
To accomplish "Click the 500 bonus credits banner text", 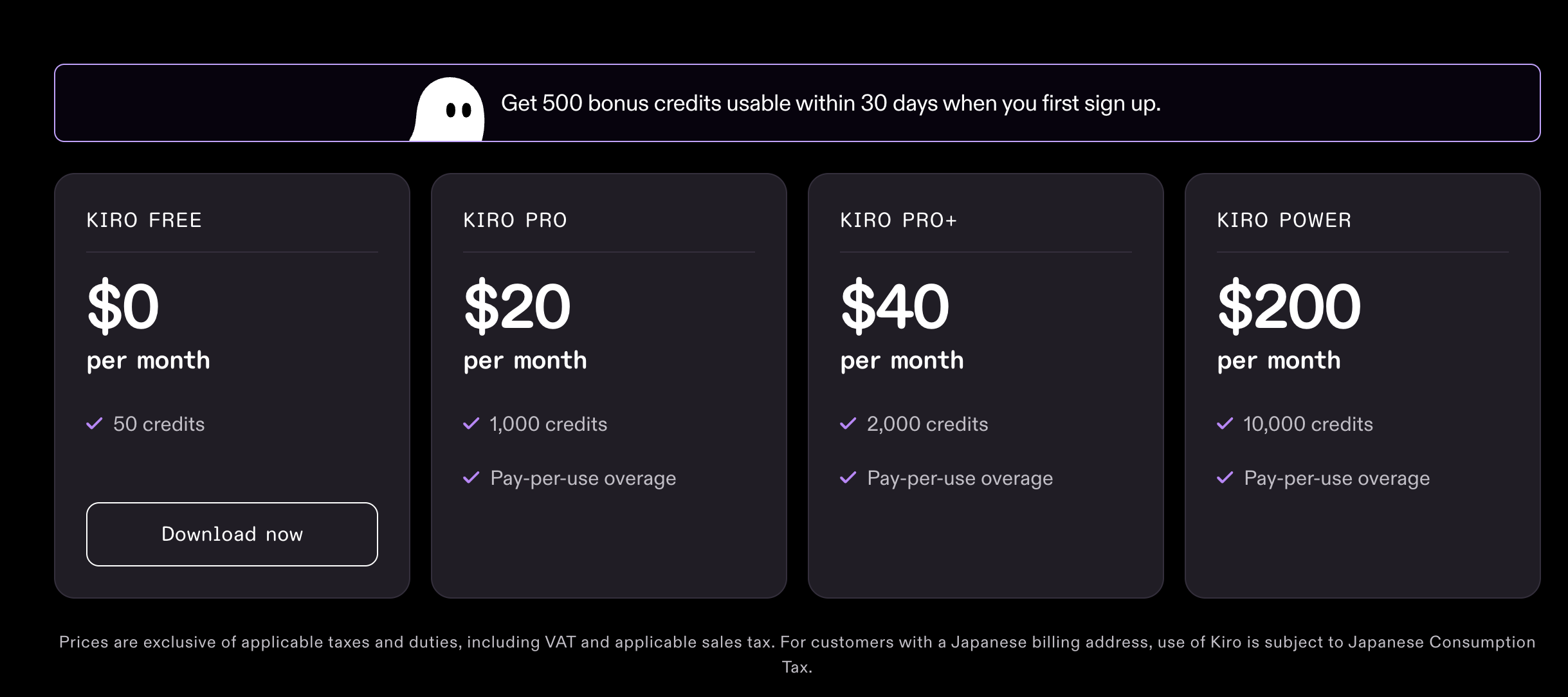I will click(830, 104).
